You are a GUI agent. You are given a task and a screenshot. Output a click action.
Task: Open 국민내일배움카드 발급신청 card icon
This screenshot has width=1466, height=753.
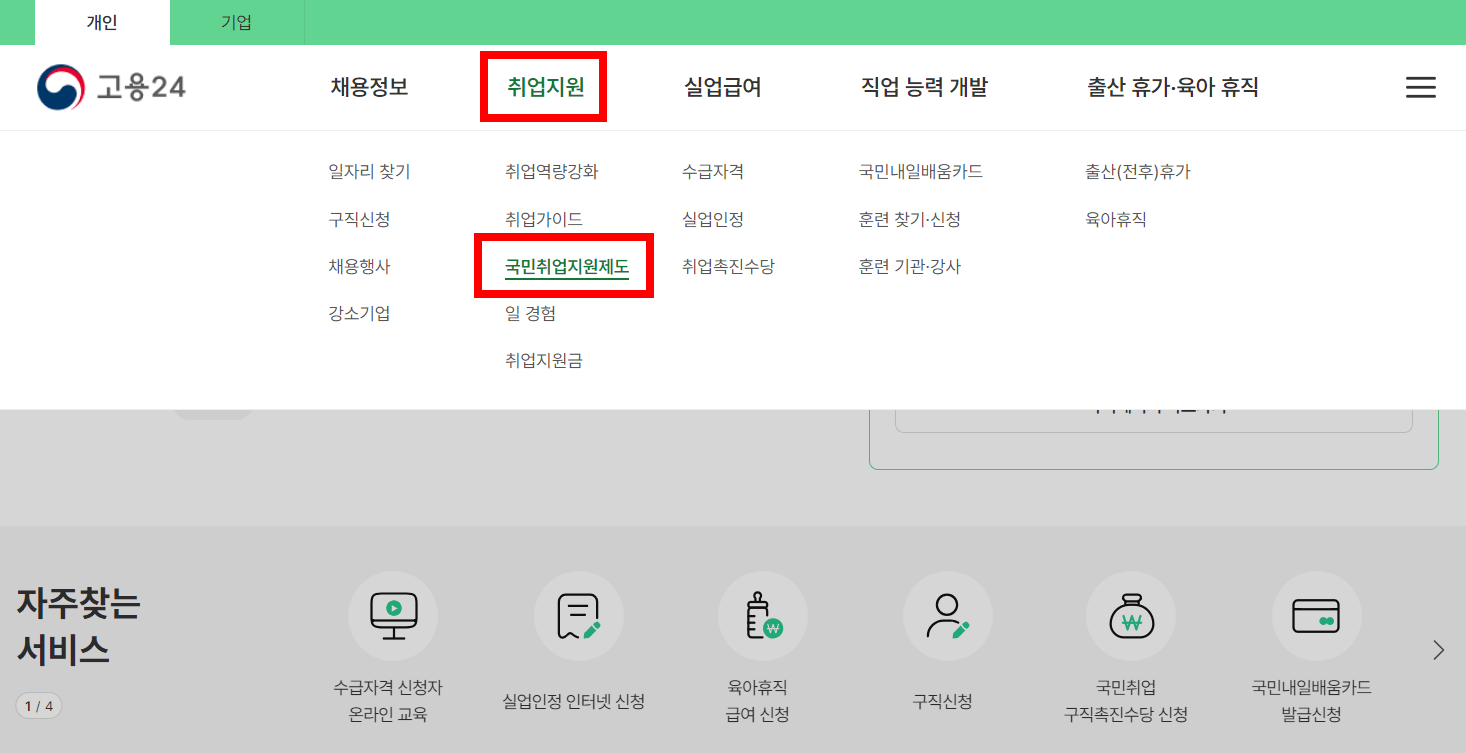pos(1316,616)
